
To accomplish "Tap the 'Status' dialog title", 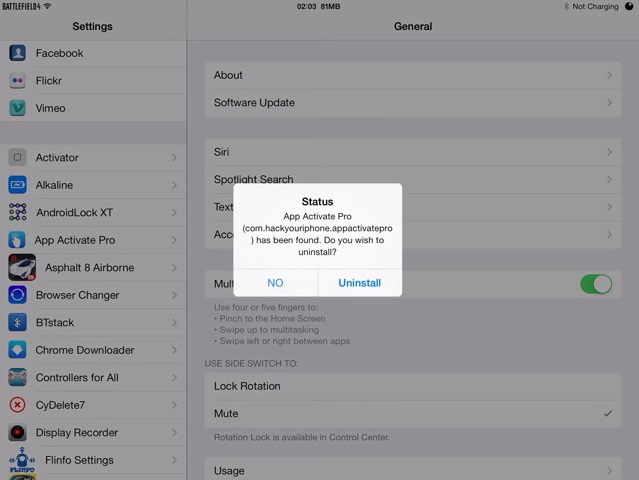I will [317, 202].
